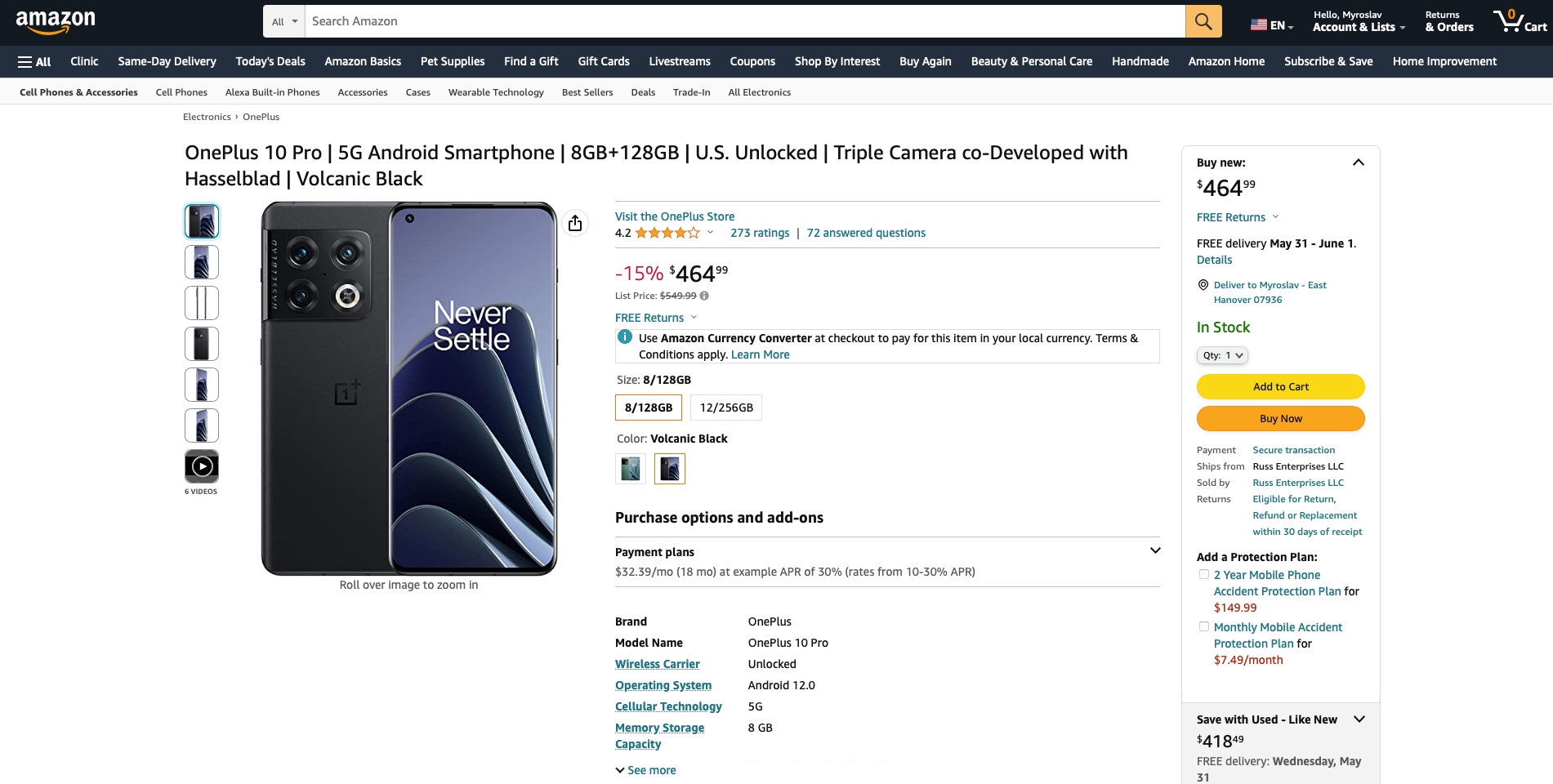
Task: Click the List Price info icon
Action: 704,296
